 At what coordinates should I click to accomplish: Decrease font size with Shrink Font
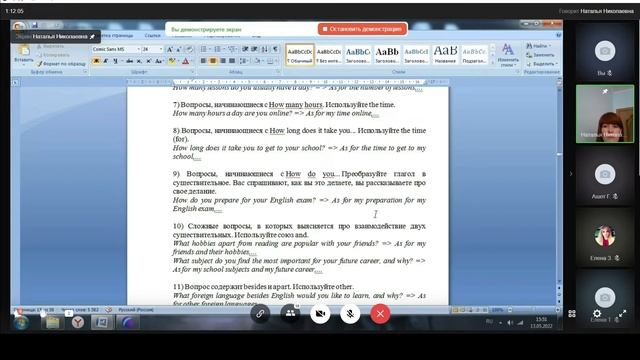179,49
